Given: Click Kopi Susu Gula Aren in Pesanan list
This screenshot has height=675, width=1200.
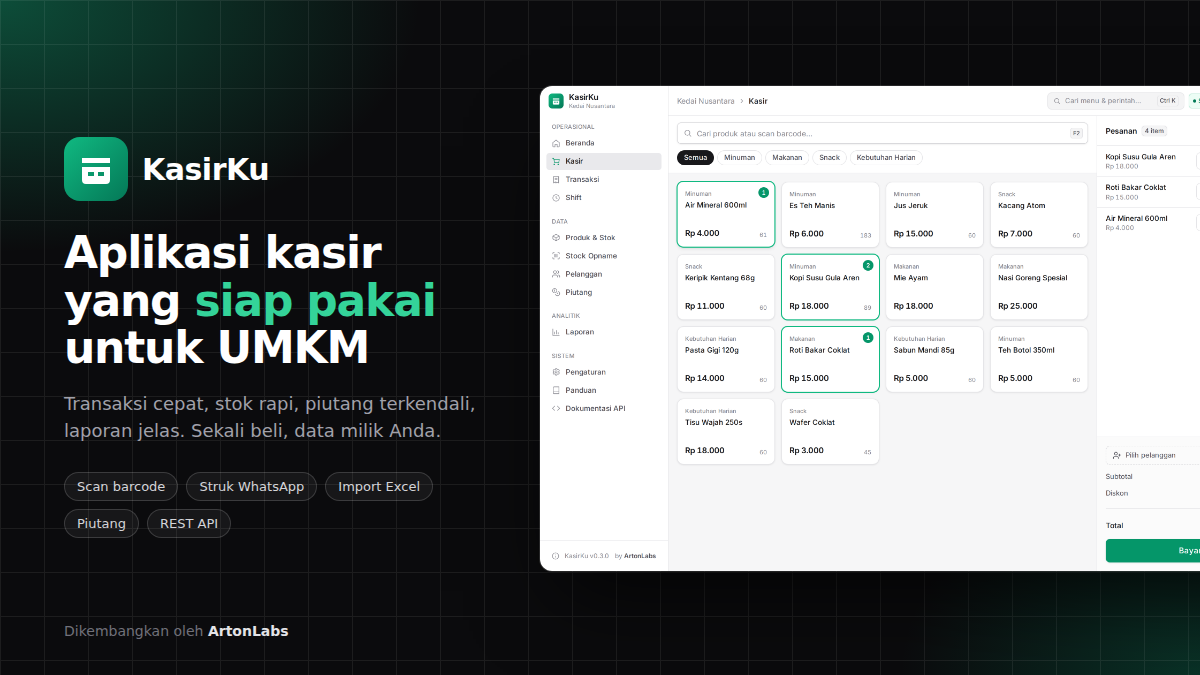Looking at the screenshot, I should click(1141, 157).
